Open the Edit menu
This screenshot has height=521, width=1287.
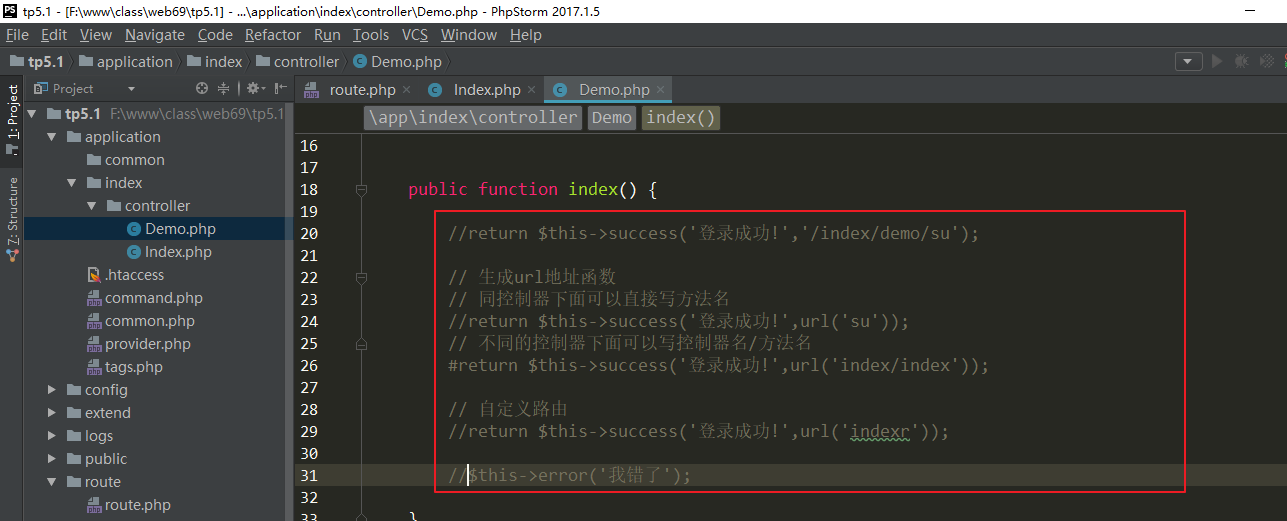pos(54,35)
